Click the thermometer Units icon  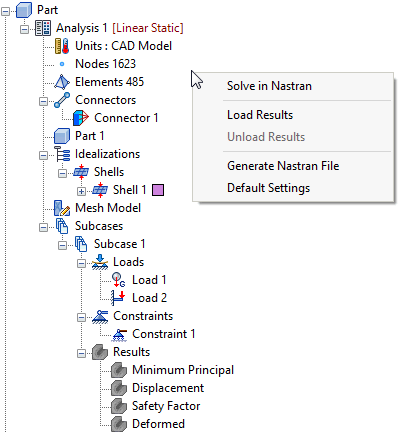pyautogui.click(x=62, y=46)
